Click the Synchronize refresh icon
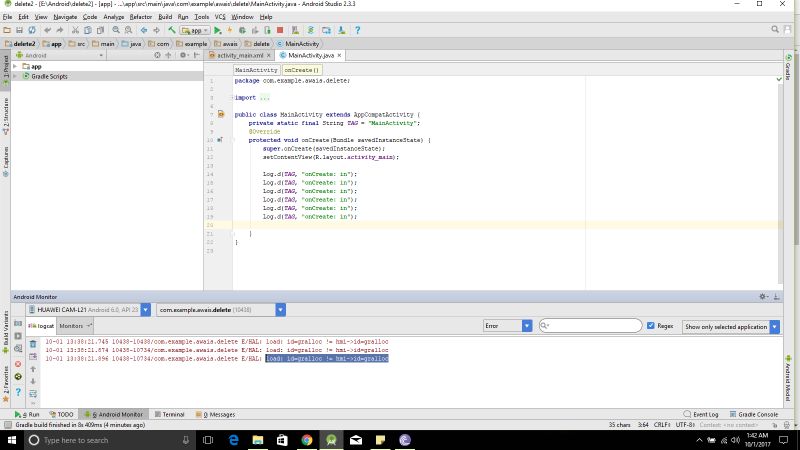Viewport: 800px width, 450px height. (32, 30)
